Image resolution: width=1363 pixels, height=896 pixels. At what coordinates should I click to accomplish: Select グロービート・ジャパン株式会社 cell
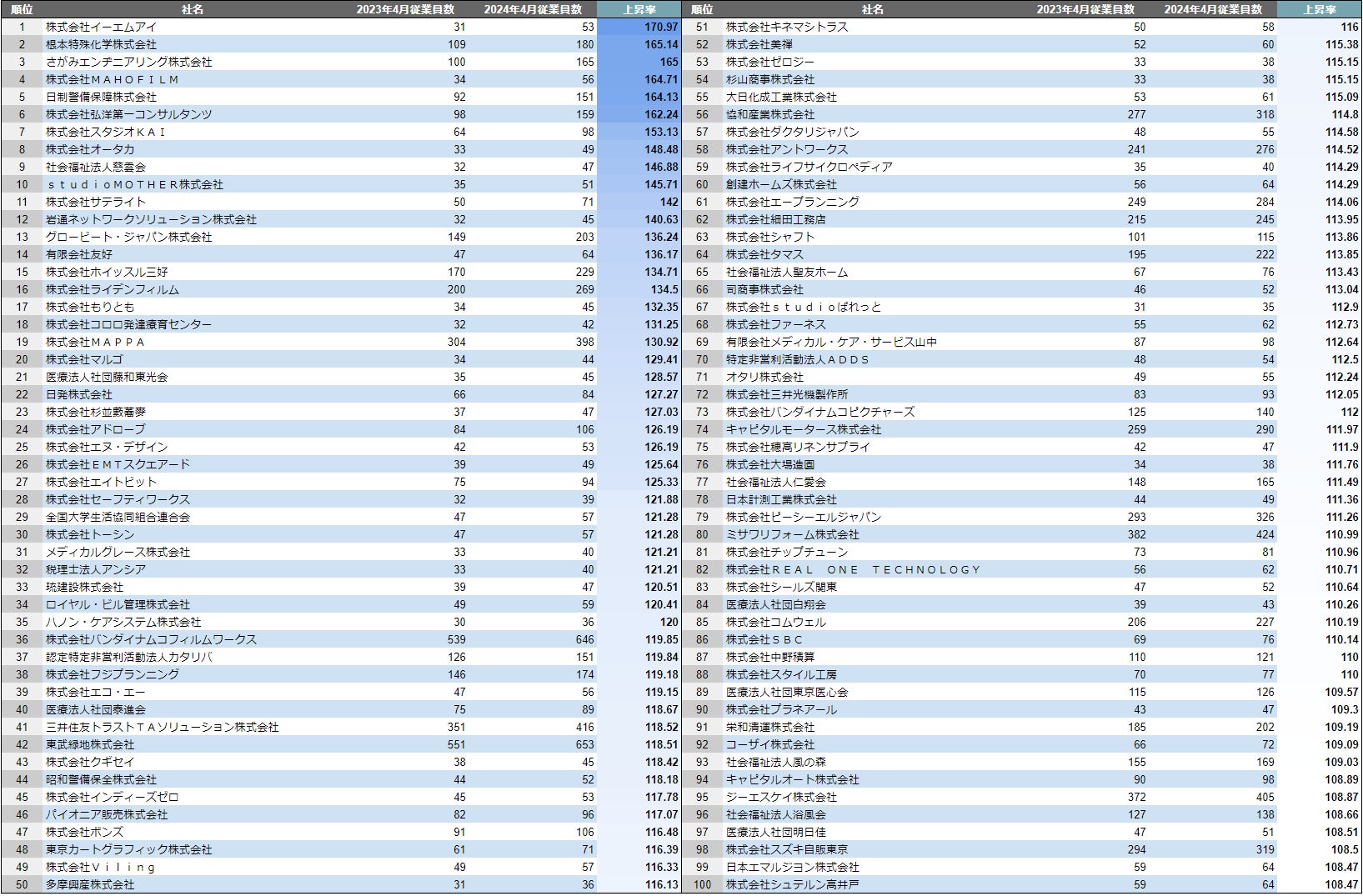click(x=129, y=237)
